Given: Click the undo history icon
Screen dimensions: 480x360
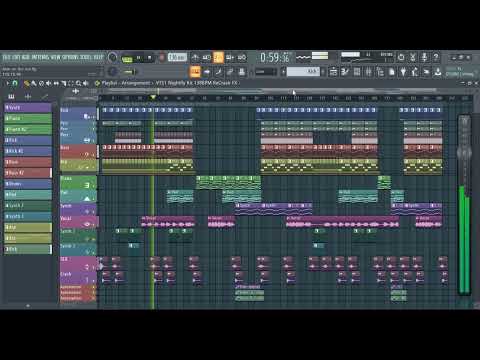Looking at the screenshot, I should pyautogui.click(x=401, y=57).
